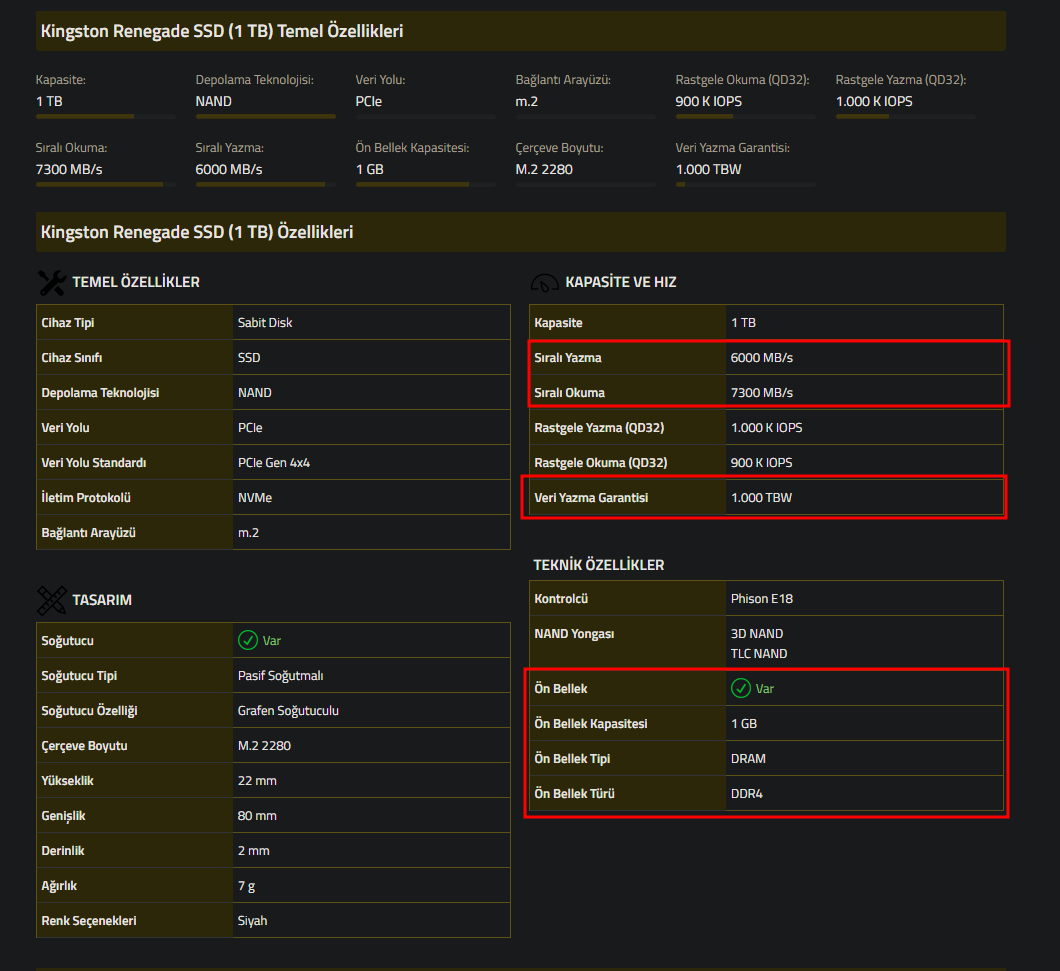Screen dimensions: 1060x971
Task: Click the Pasif Soğutmalı value
Action: pyautogui.click(x=281, y=676)
